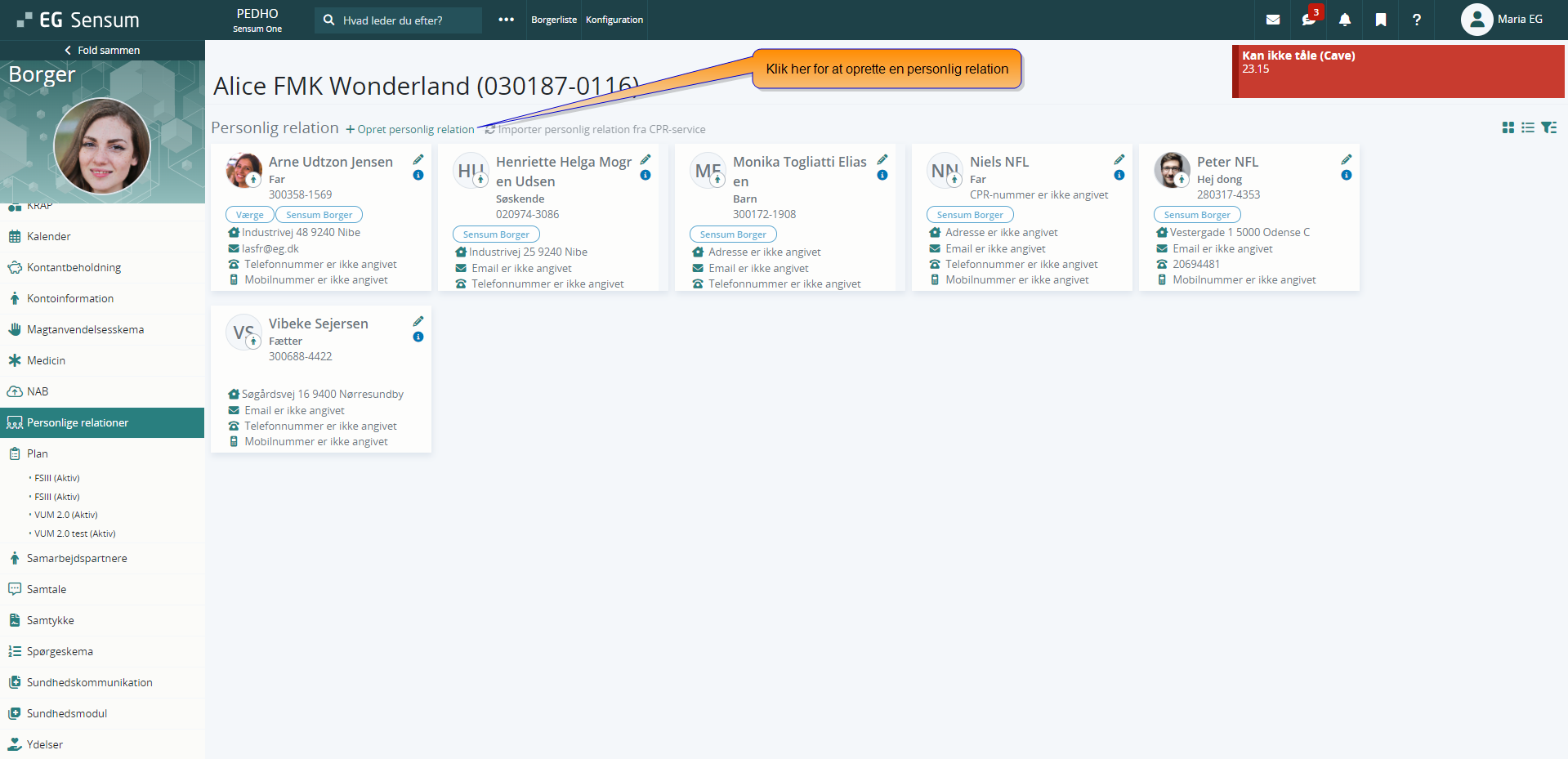Screen dimensions: 1568x759
Task: Click Opret personlig relation link
Action: pos(410,129)
